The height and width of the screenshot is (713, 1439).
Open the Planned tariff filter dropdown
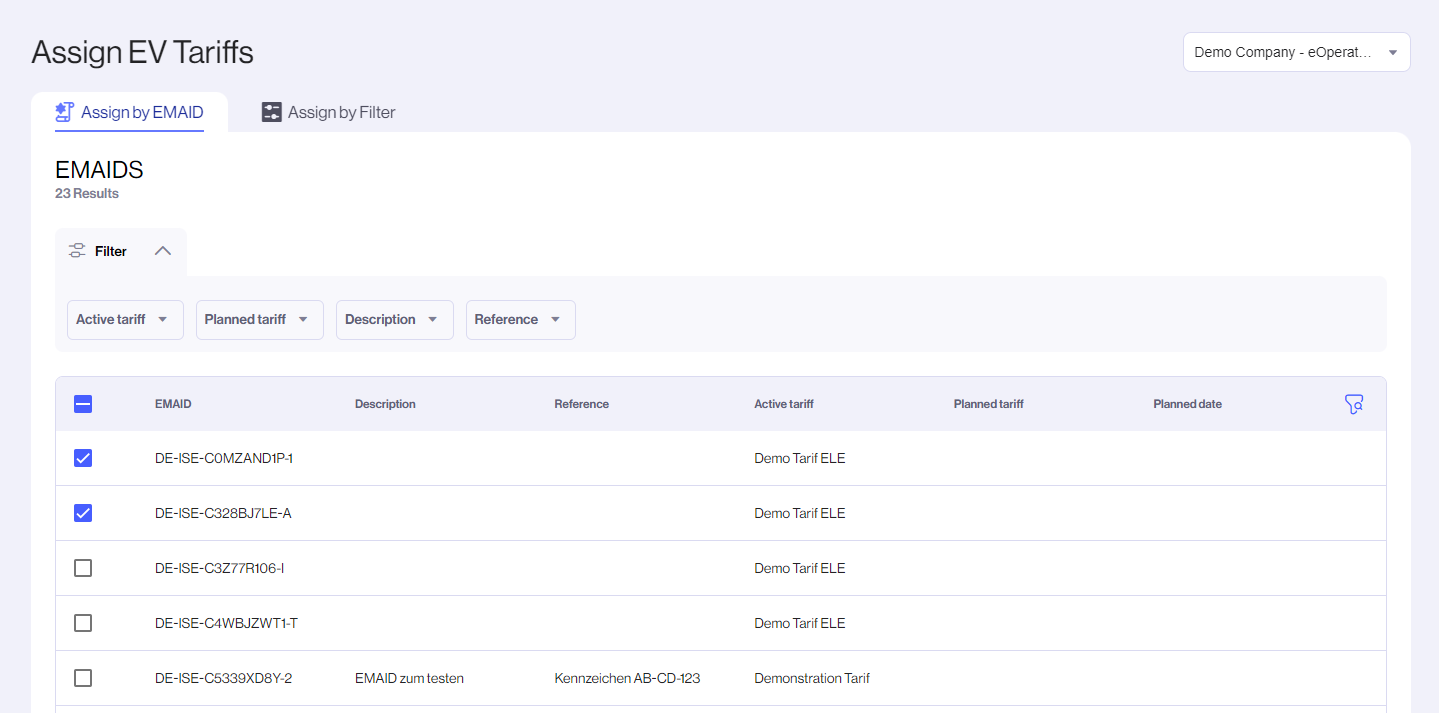[259, 320]
